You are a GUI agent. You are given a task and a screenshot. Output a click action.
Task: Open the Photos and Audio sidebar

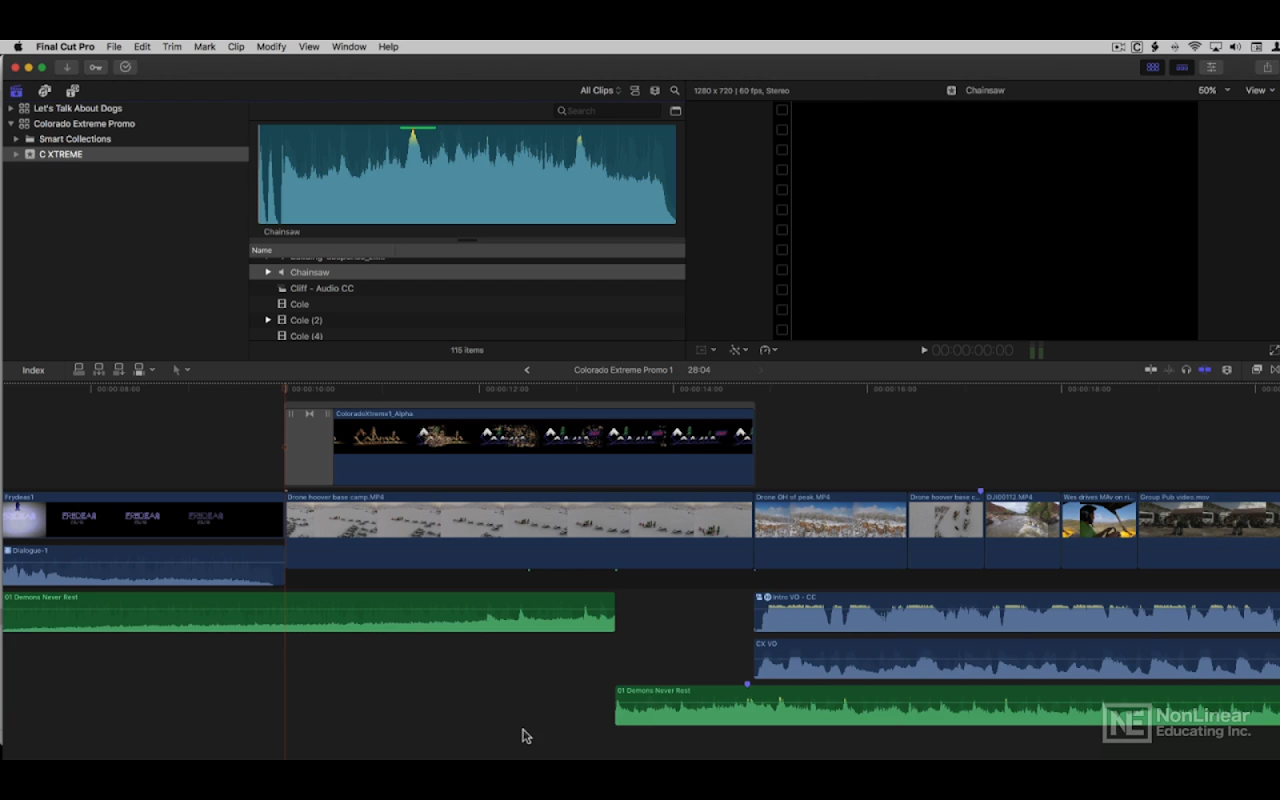click(44, 91)
